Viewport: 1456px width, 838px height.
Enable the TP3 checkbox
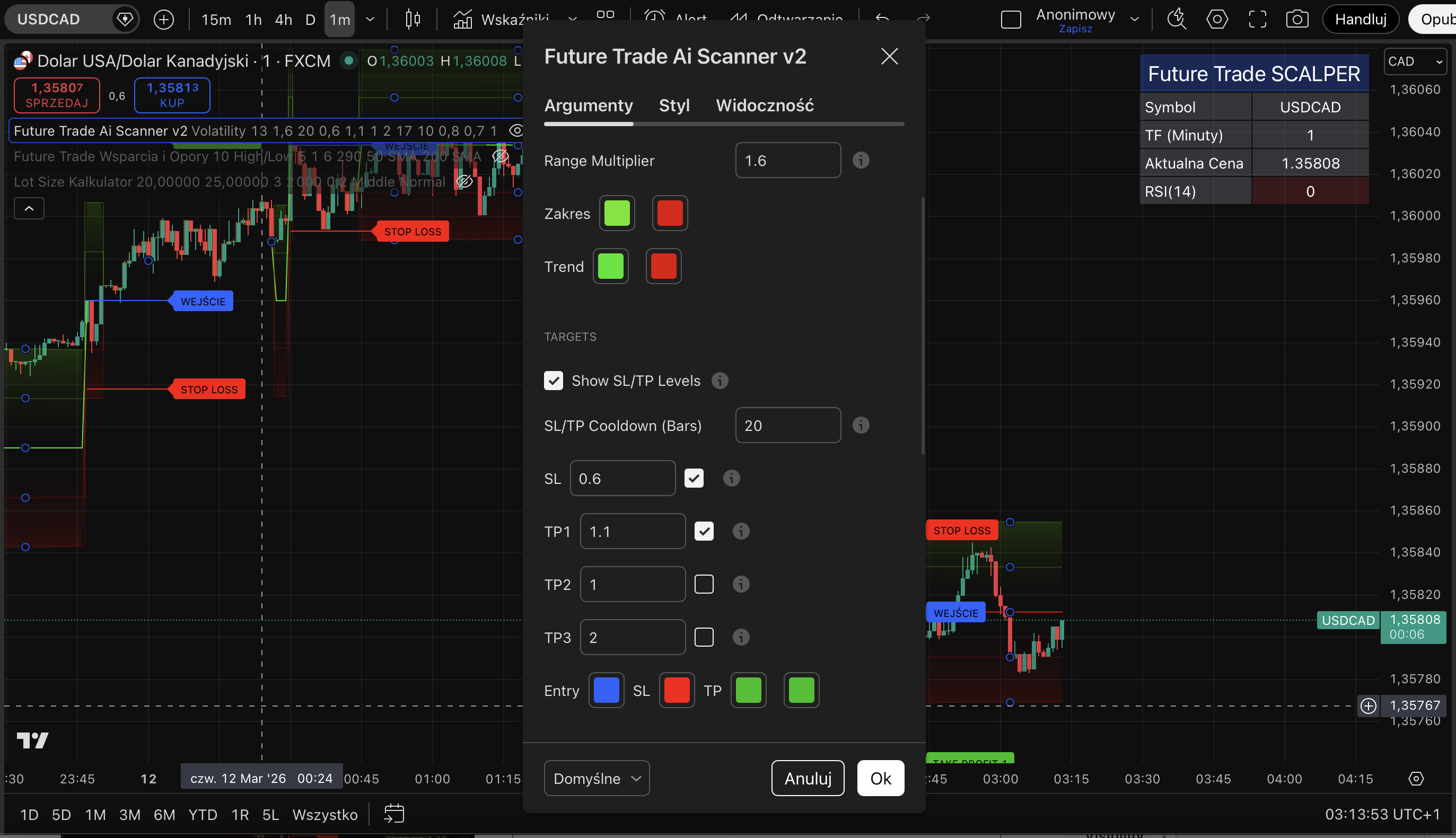click(704, 637)
